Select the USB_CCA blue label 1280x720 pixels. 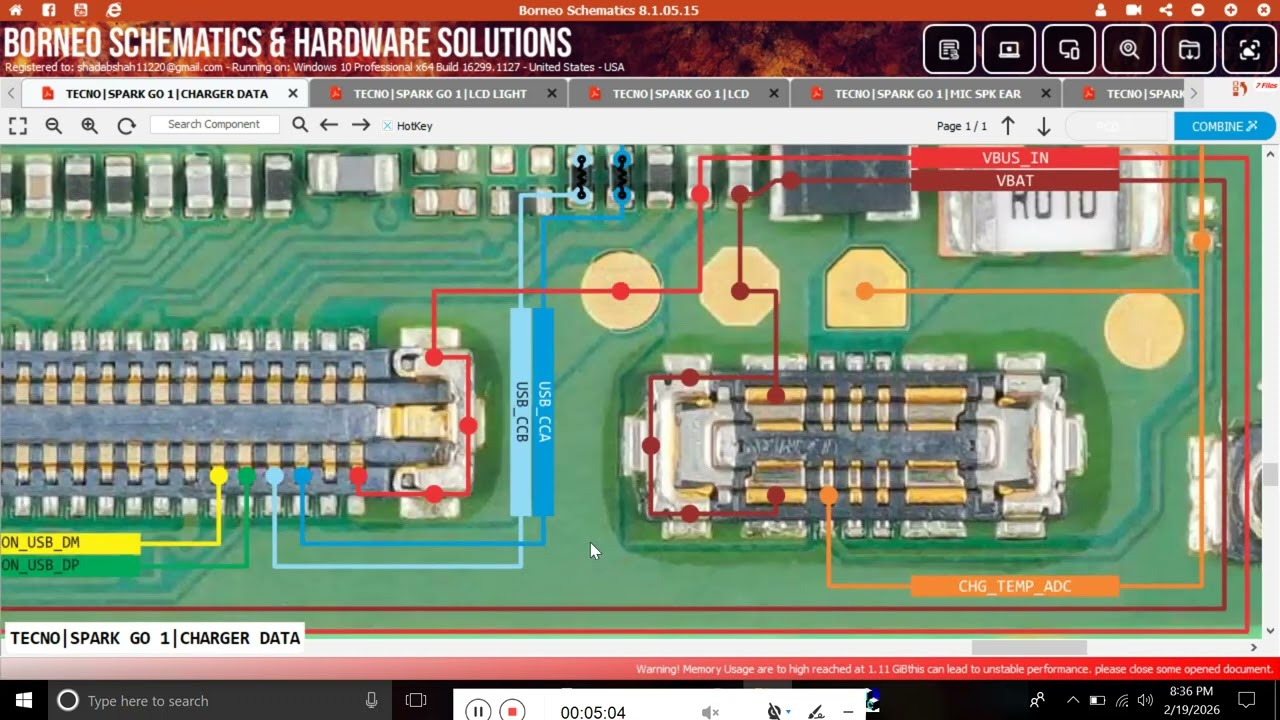coord(544,412)
